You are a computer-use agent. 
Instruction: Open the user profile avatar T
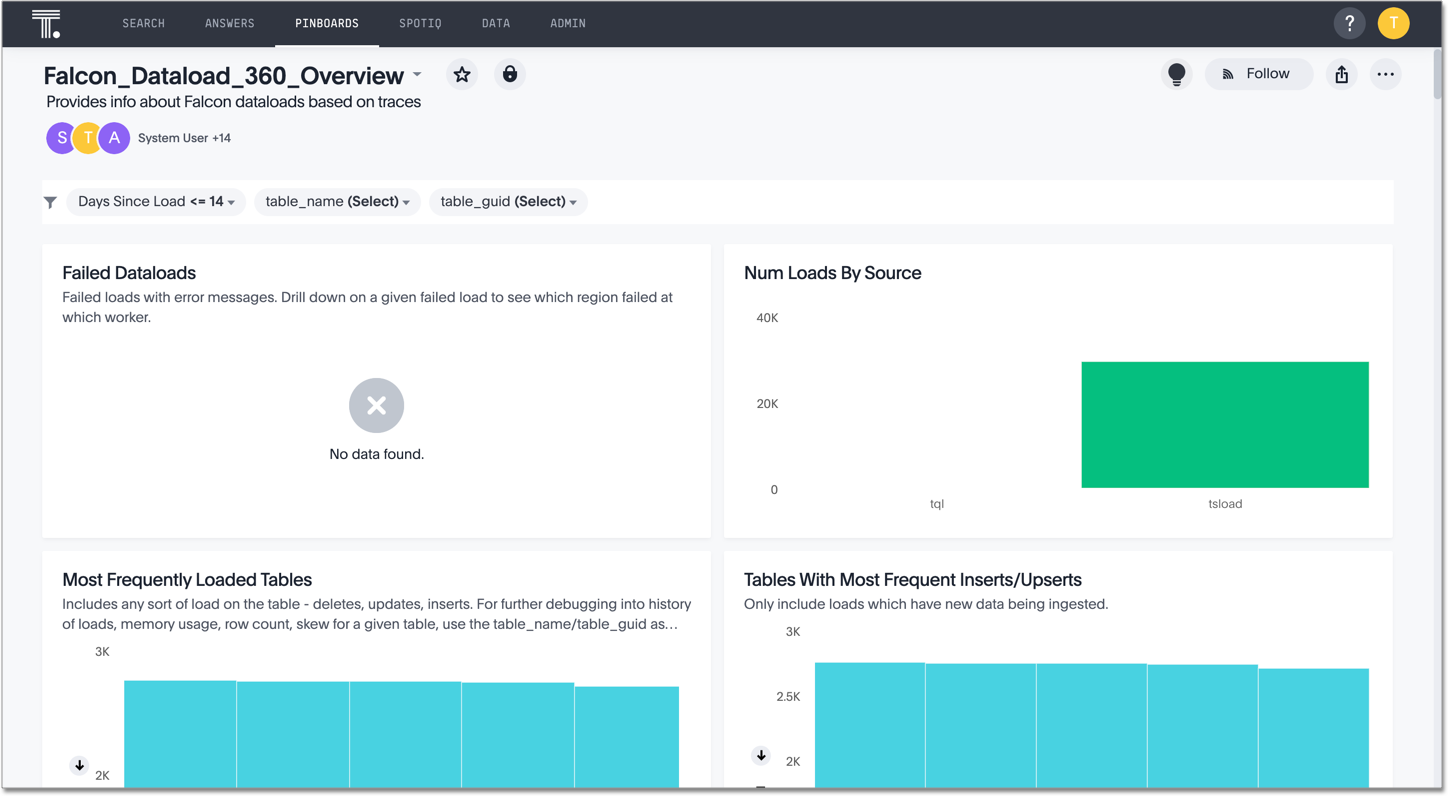tap(1393, 24)
